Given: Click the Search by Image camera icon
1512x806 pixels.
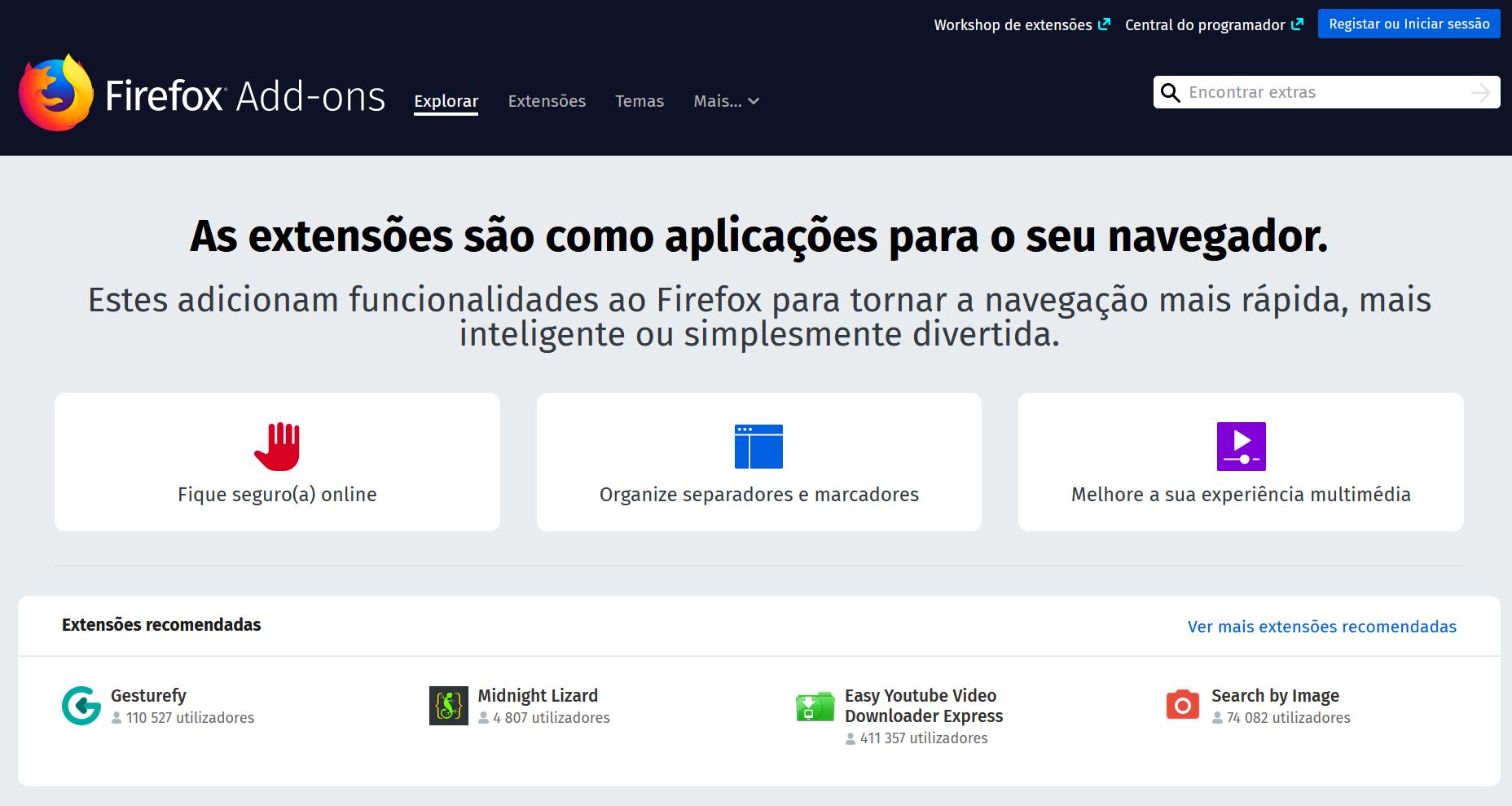Looking at the screenshot, I should coord(1182,705).
